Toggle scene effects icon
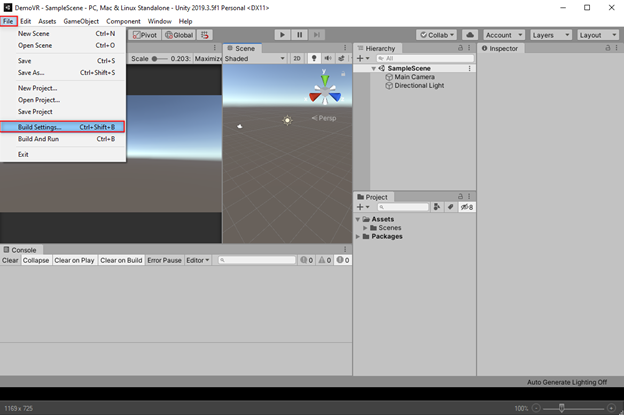624x415 pixels. (x=341, y=58)
